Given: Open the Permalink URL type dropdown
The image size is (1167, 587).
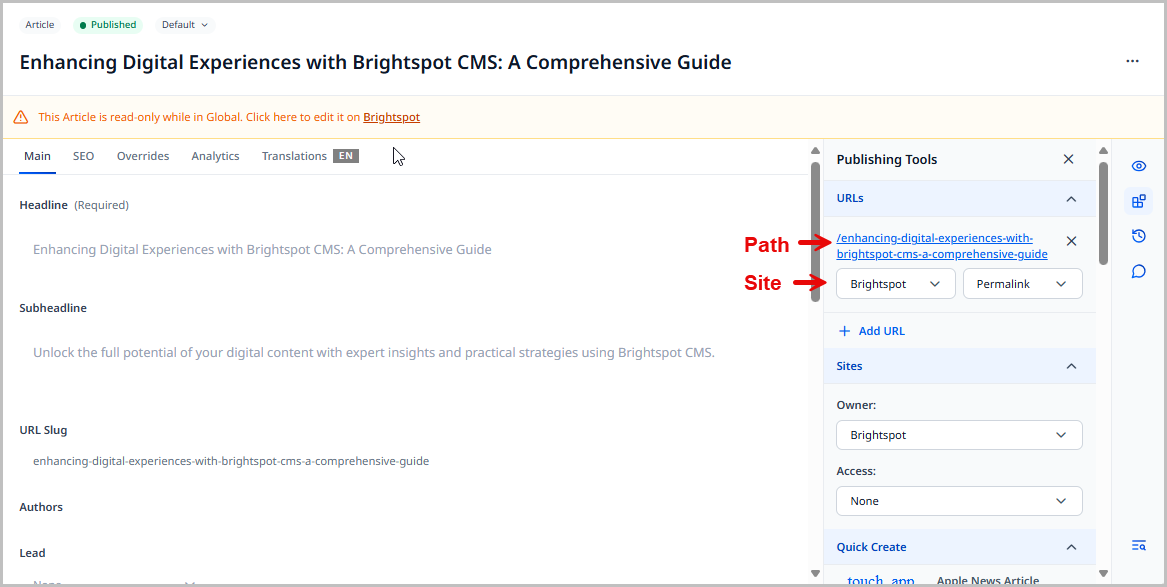Looking at the screenshot, I should [1022, 283].
